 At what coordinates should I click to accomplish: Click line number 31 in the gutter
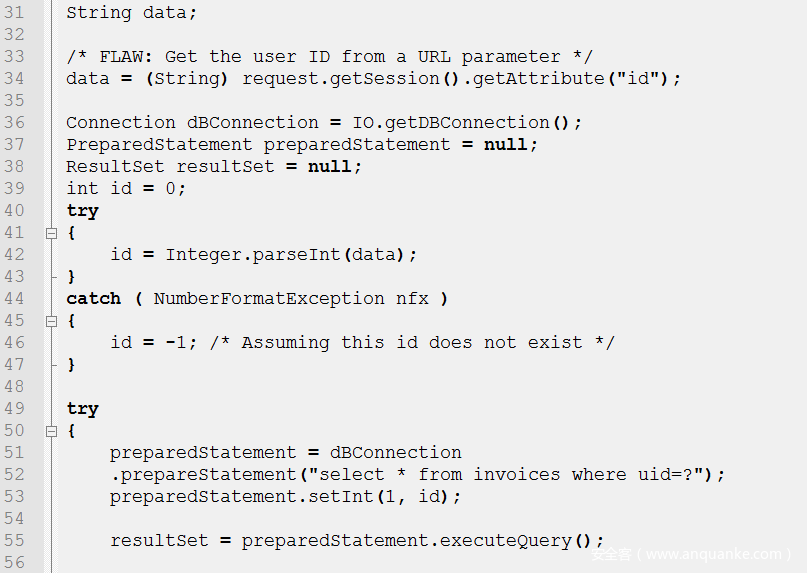pyautogui.click(x=14, y=13)
